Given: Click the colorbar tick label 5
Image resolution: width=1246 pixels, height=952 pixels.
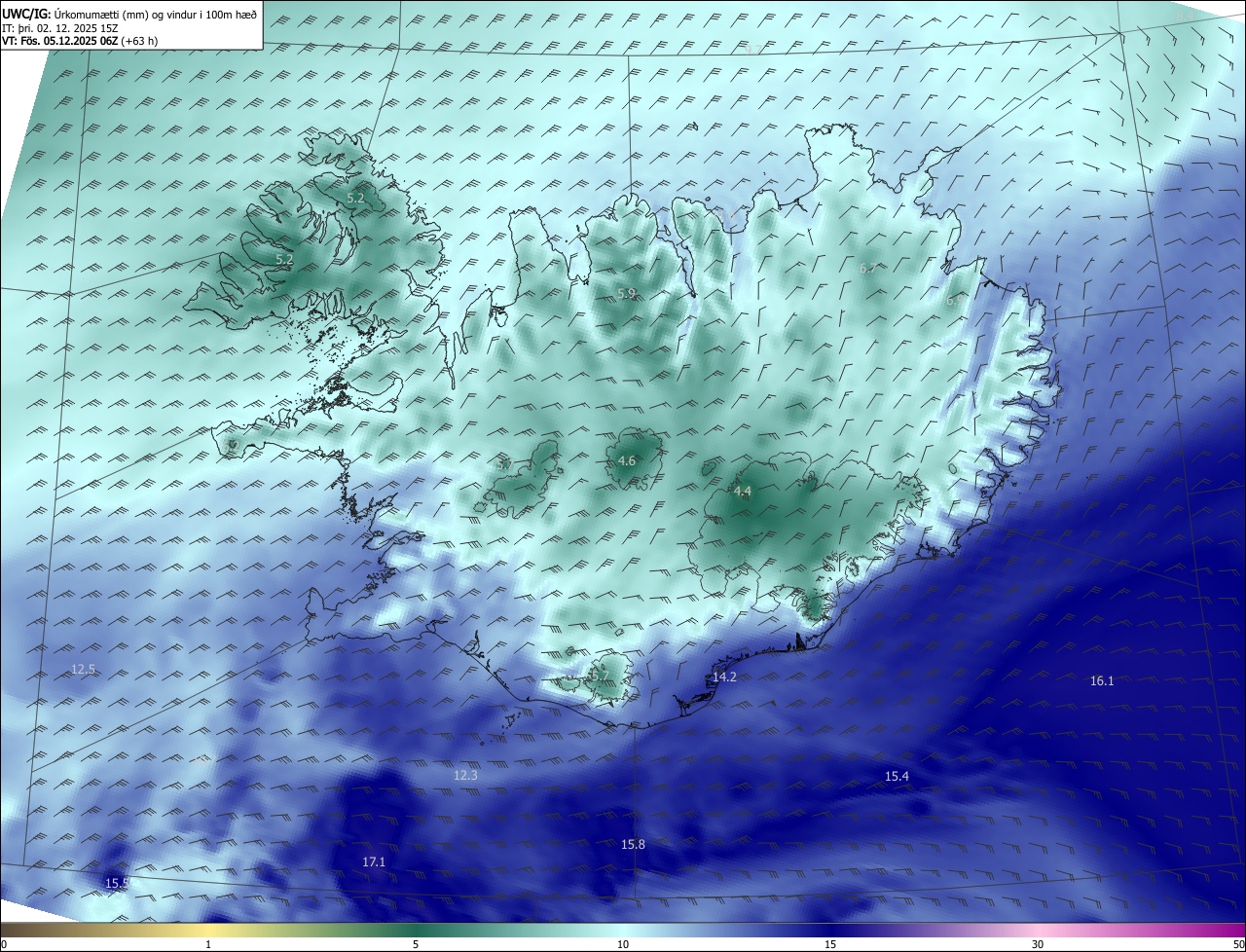Looking at the screenshot, I should [x=416, y=944].
